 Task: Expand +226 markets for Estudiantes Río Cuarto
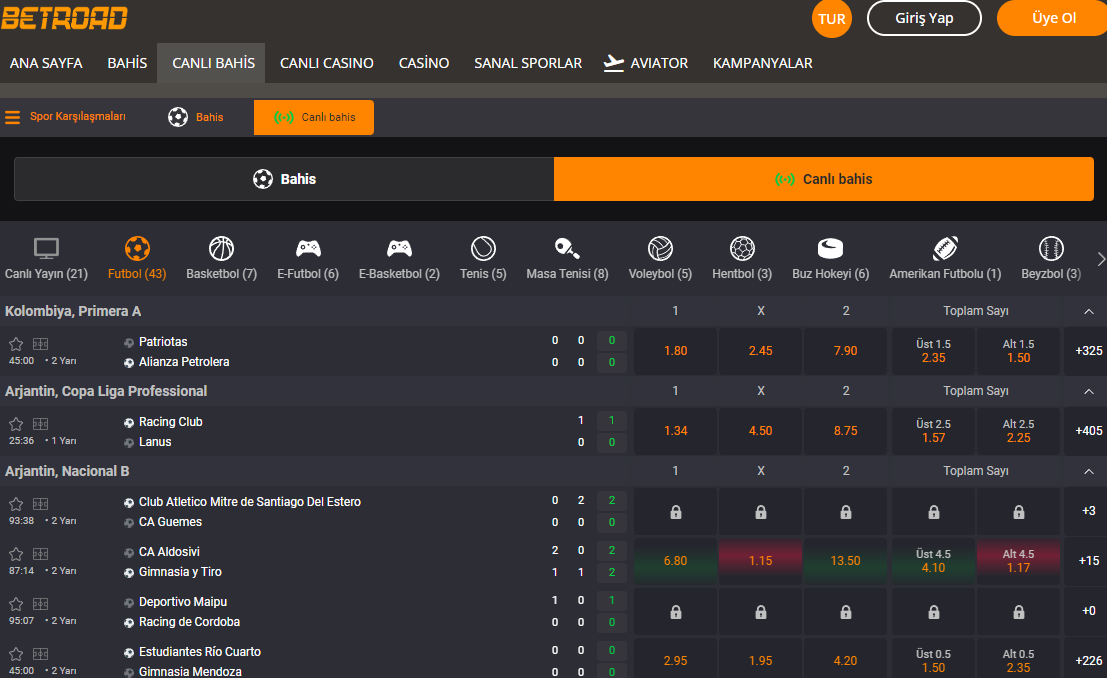click(1088, 660)
